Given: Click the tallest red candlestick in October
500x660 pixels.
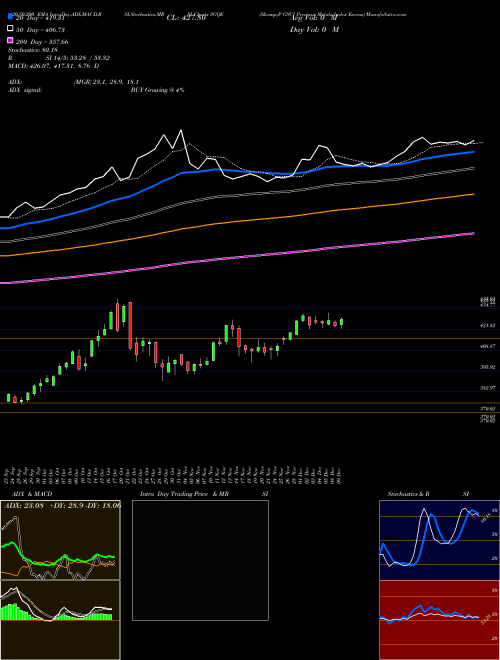Looking at the screenshot, I should 130,325.
